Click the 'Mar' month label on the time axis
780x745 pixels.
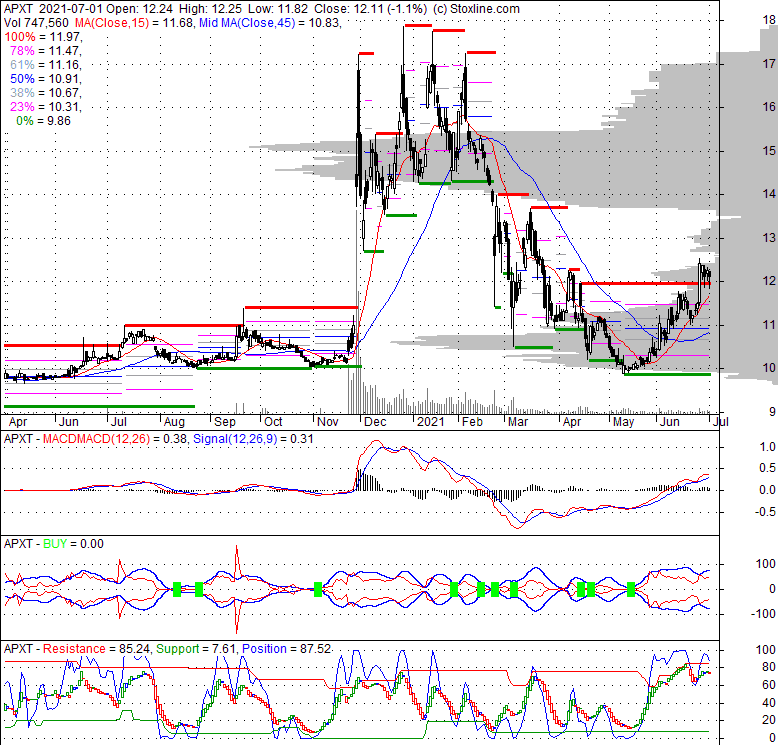518,422
